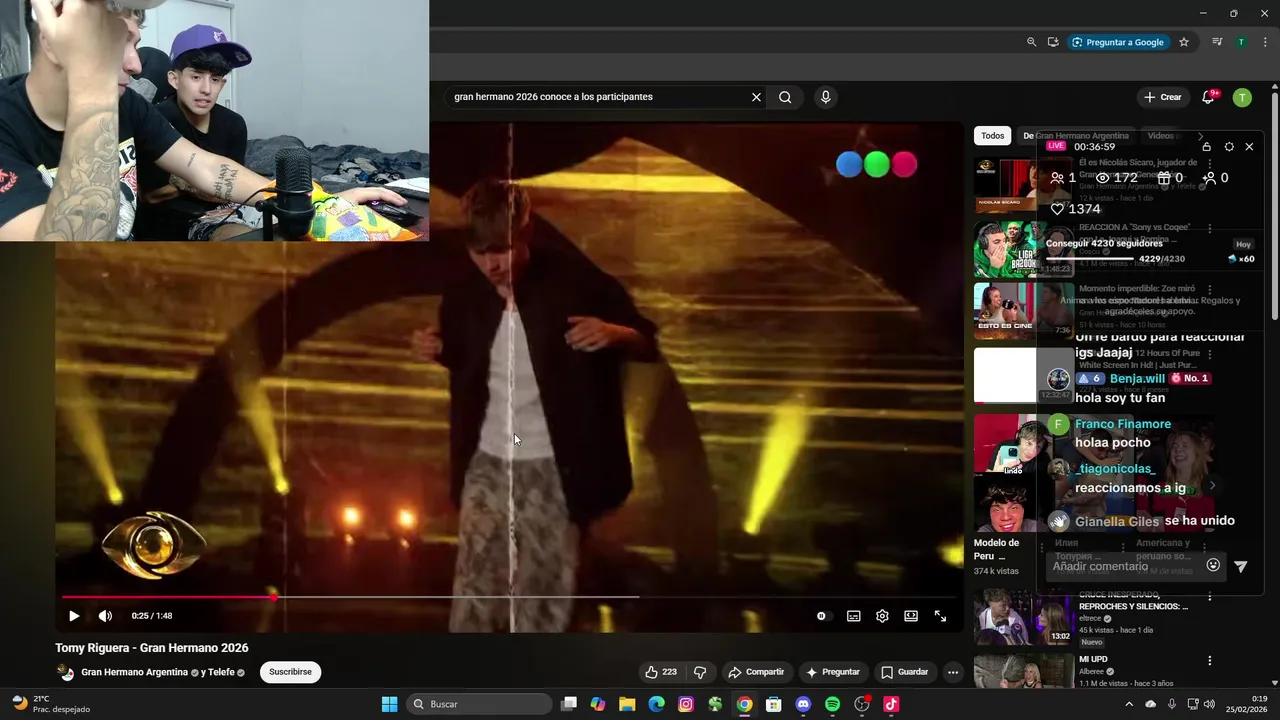This screenshot has width=1280, height=720.
Task: Clear the YouTube search query with X
Action: click(756, 97)
